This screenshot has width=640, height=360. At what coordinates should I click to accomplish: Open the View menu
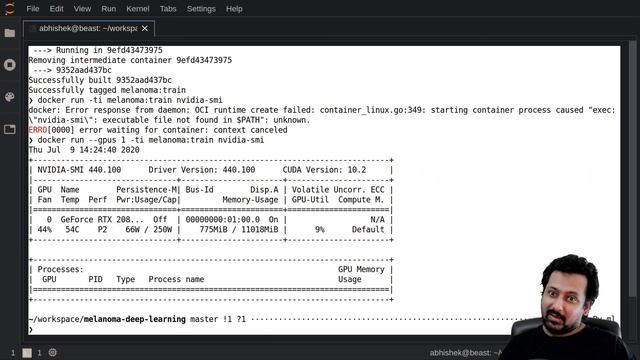[x=82, y=9]
